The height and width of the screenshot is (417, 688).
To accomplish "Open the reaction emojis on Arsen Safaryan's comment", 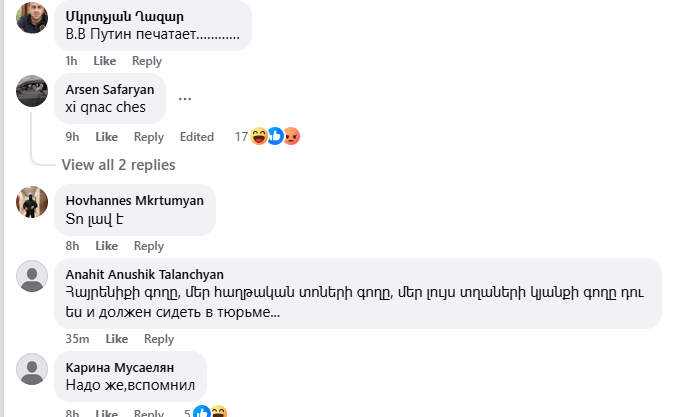I will (x=275, y=137).
